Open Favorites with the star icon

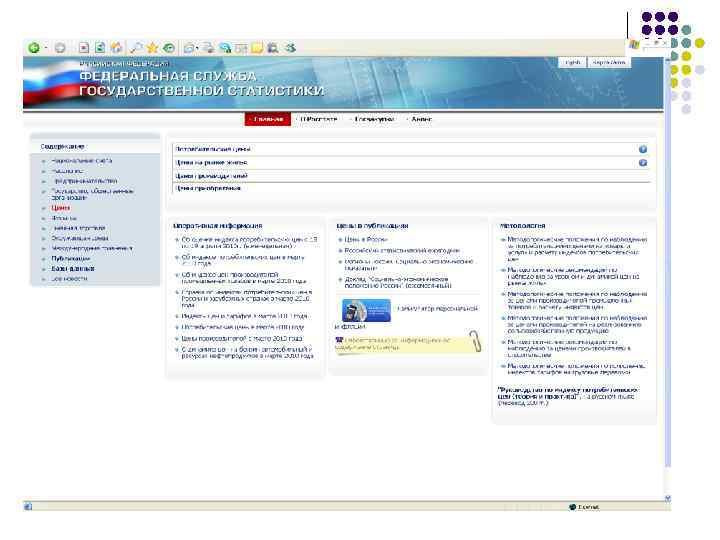pos(152,48)
